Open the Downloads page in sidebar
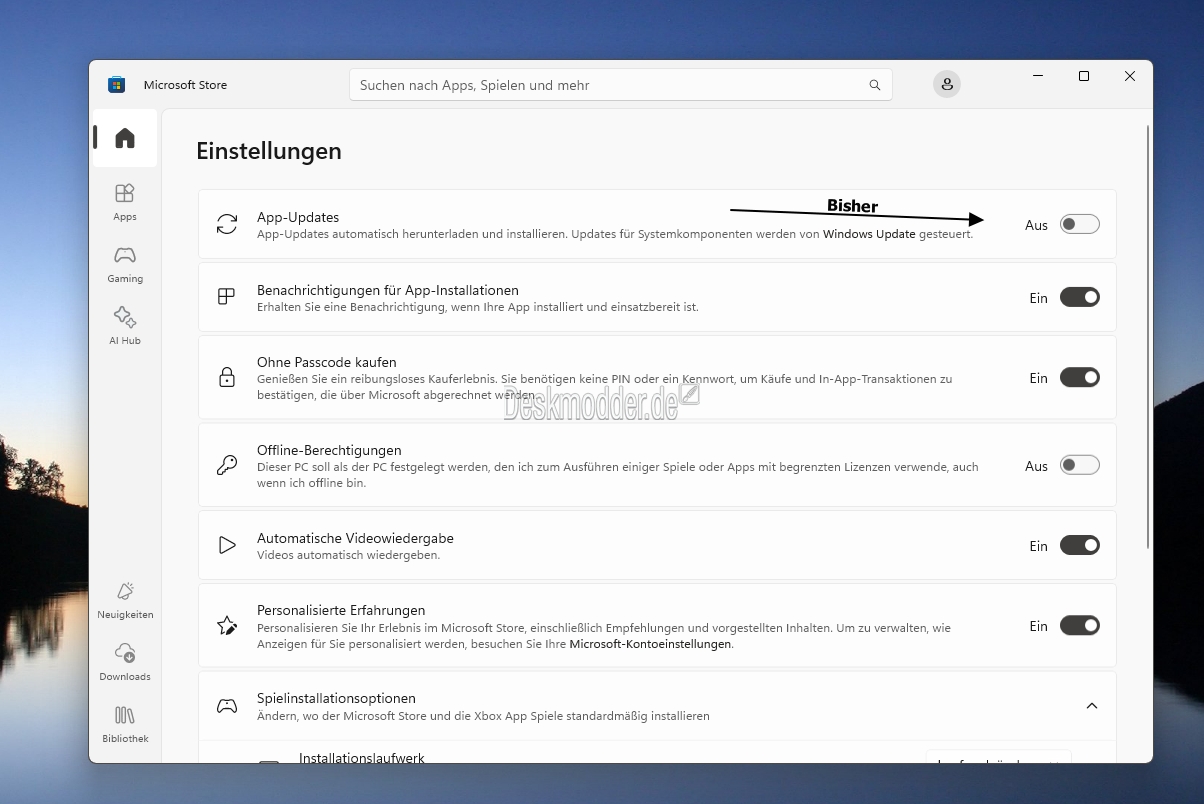Image resolution: width=1204 pixels, height=804 pixels. click(x=125, y=662)
